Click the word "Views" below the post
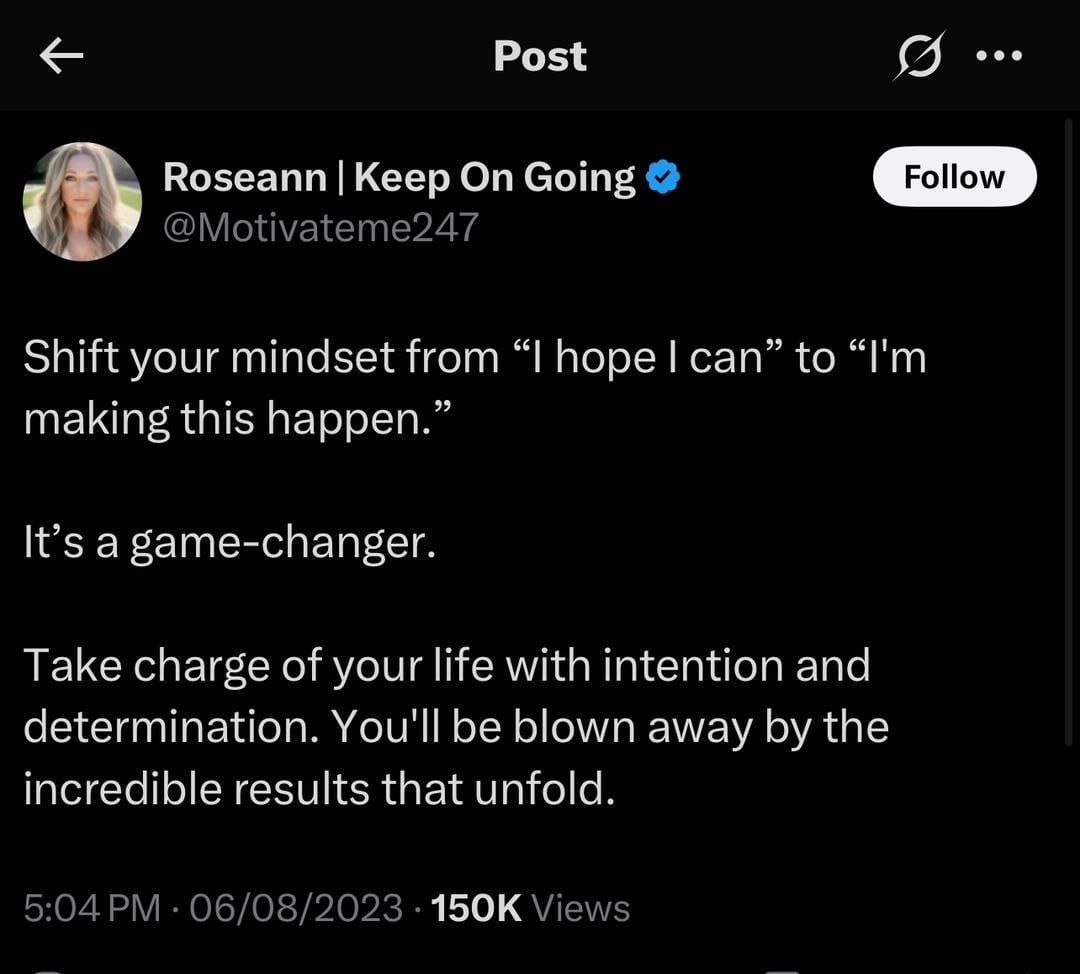 580,908
